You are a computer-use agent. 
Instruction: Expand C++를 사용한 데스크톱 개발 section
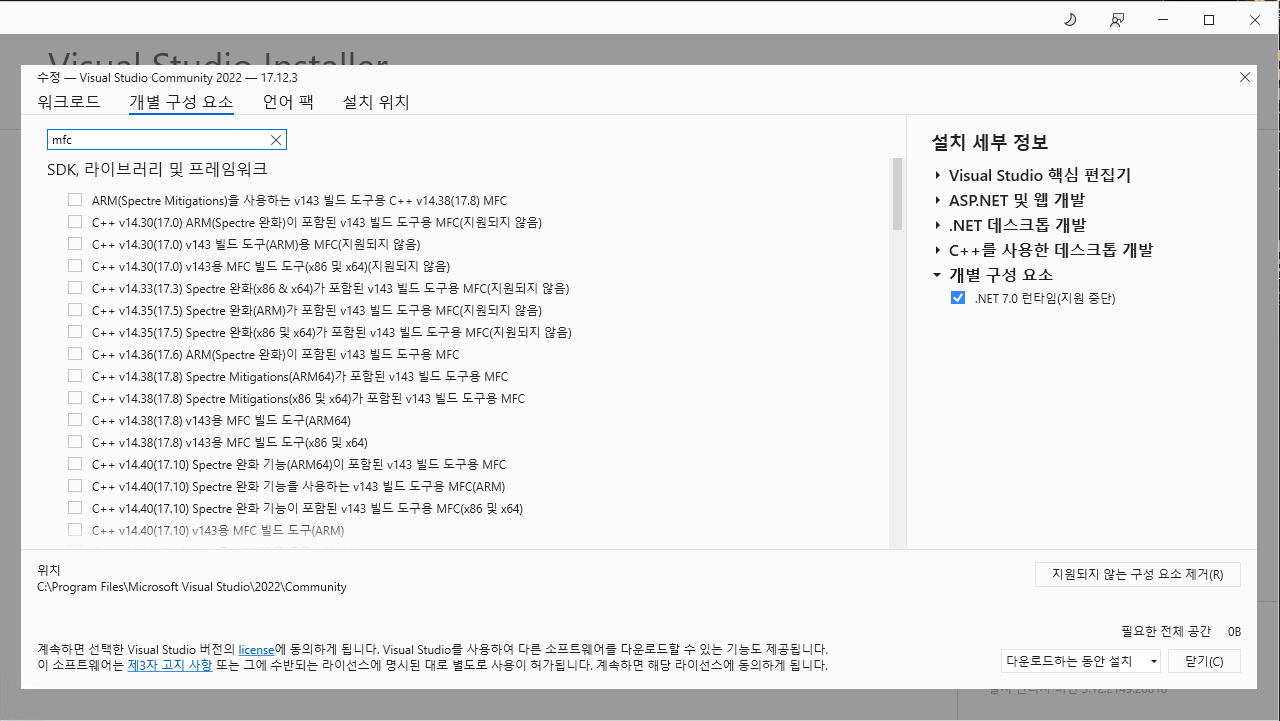pos(938,250)
